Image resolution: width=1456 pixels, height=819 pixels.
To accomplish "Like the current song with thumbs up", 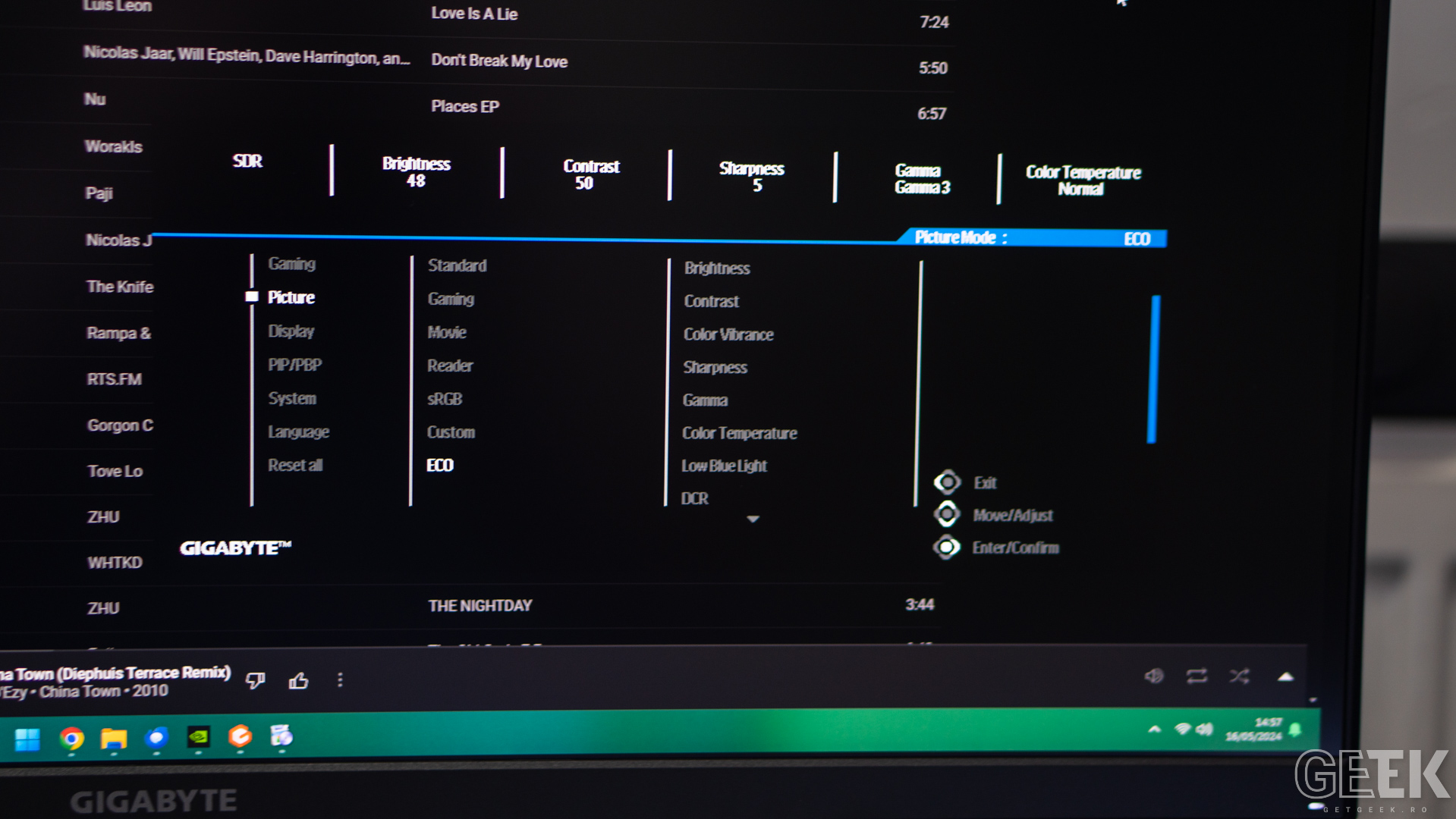I will (298, 680).
